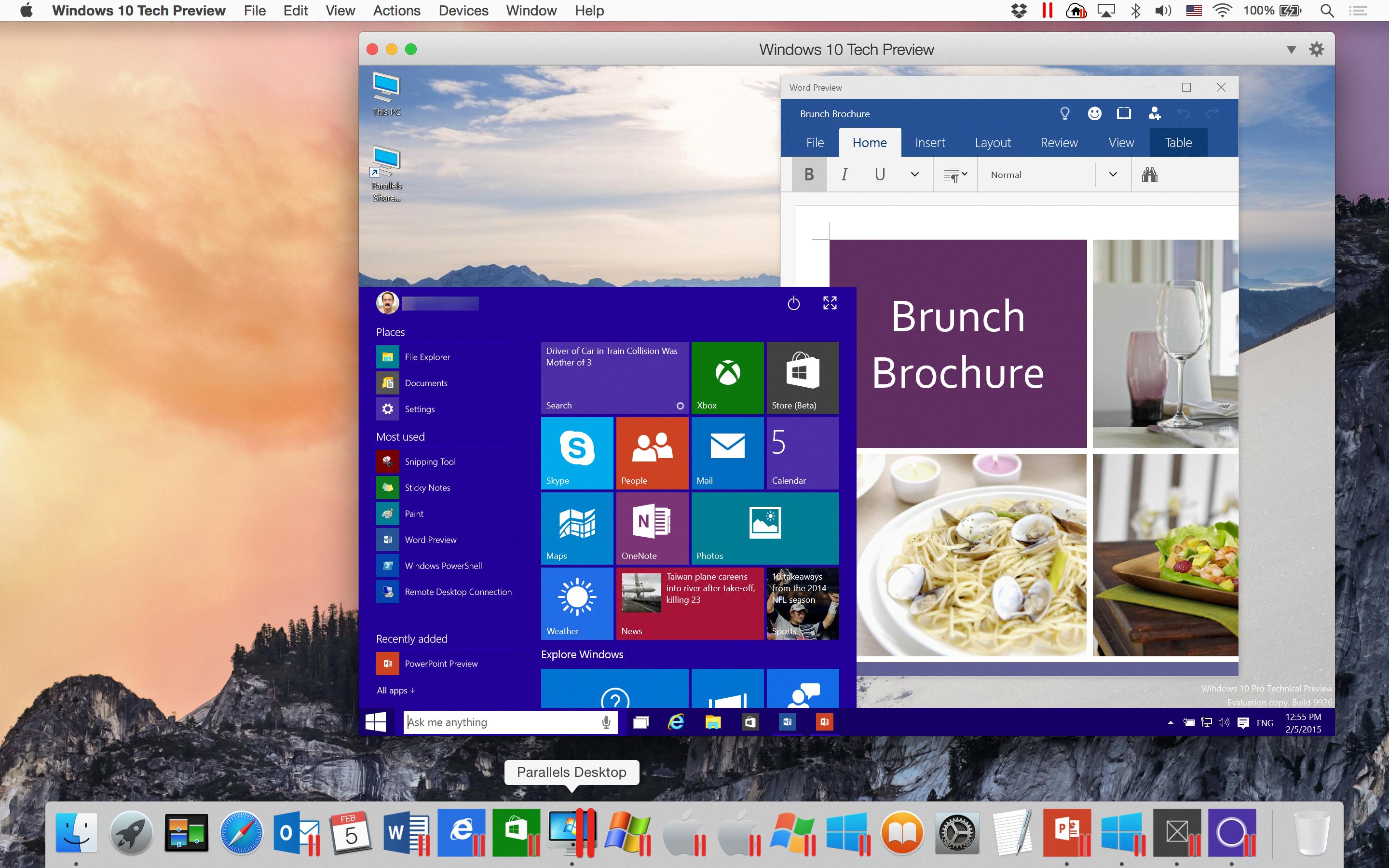Open Remote Desktop Connection from Start menu

point(458,591)
